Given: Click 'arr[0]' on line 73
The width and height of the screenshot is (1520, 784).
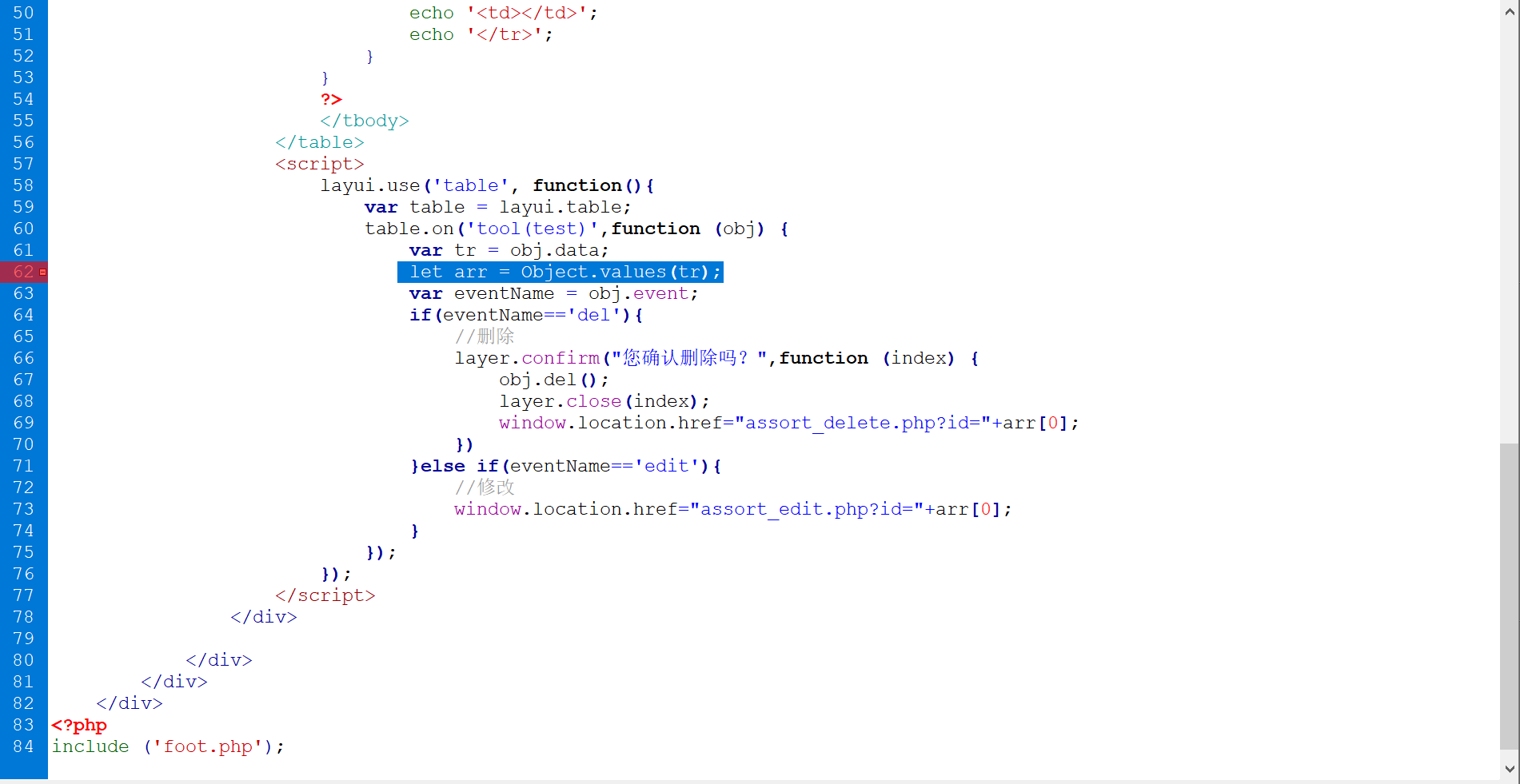Looking at the screenshot, I should pyautogui.click(x=969, y=509).
